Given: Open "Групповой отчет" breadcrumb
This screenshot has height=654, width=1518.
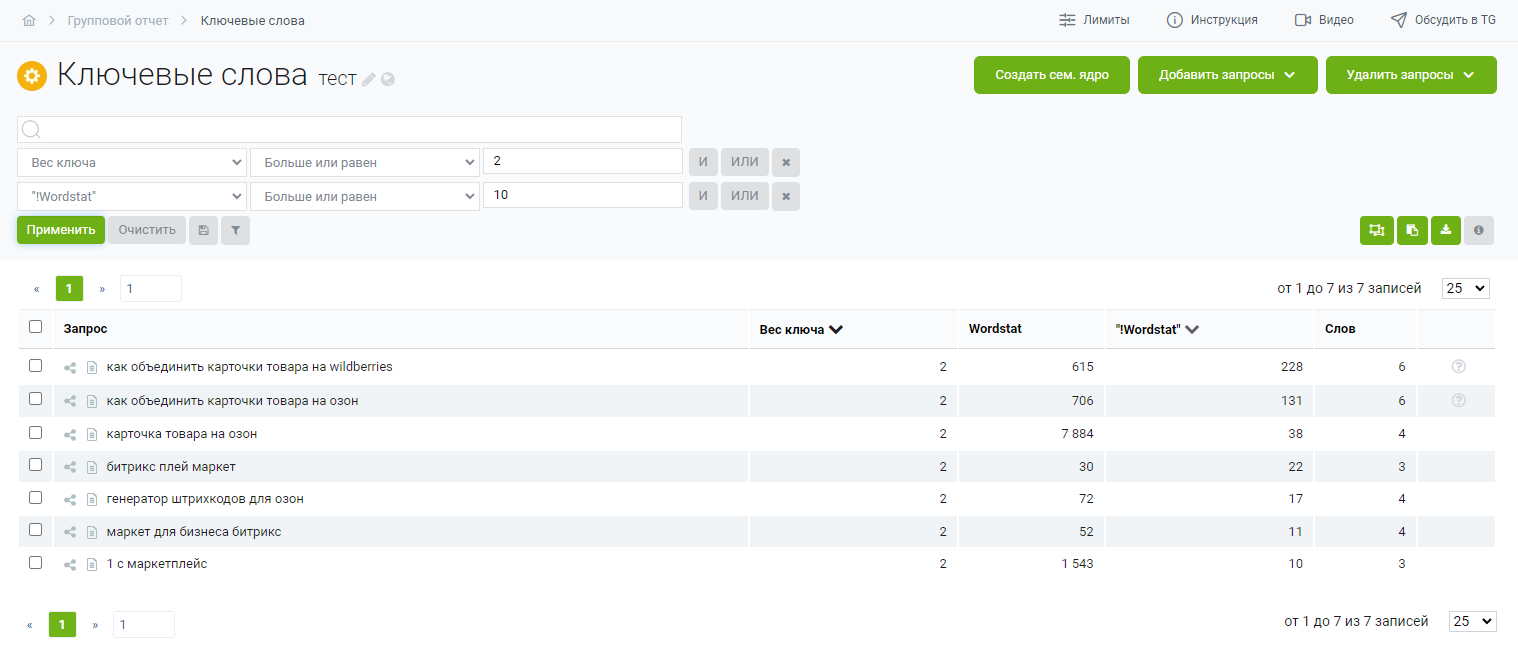Looking at the screenshot, I should click(x=118, y=20).
